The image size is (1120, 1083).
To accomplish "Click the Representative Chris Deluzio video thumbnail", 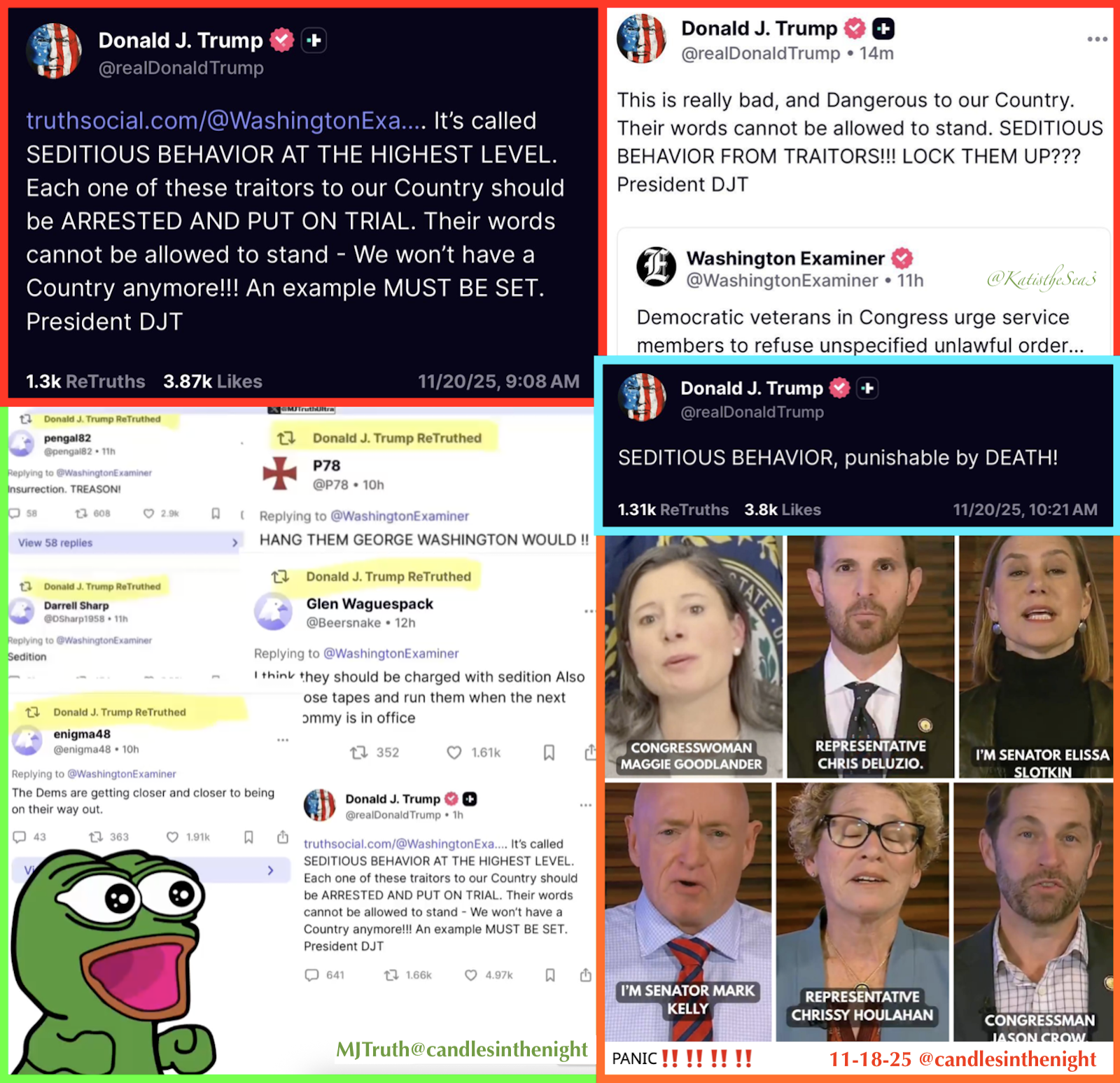I will [x=870, y=657].
